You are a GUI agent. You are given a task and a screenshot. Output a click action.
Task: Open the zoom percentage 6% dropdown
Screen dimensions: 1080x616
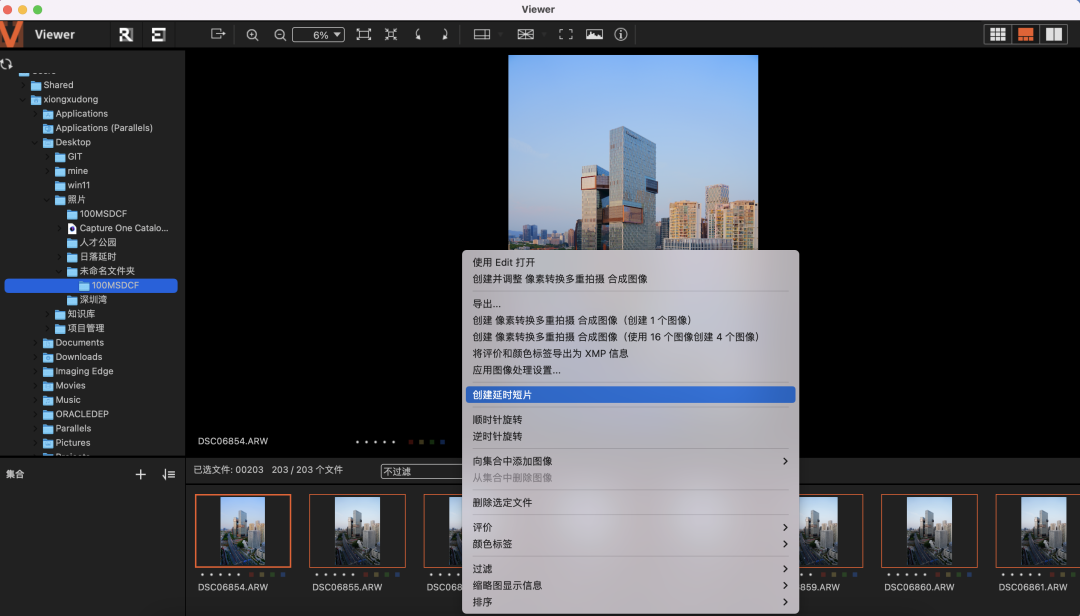[x=318, y=34]
